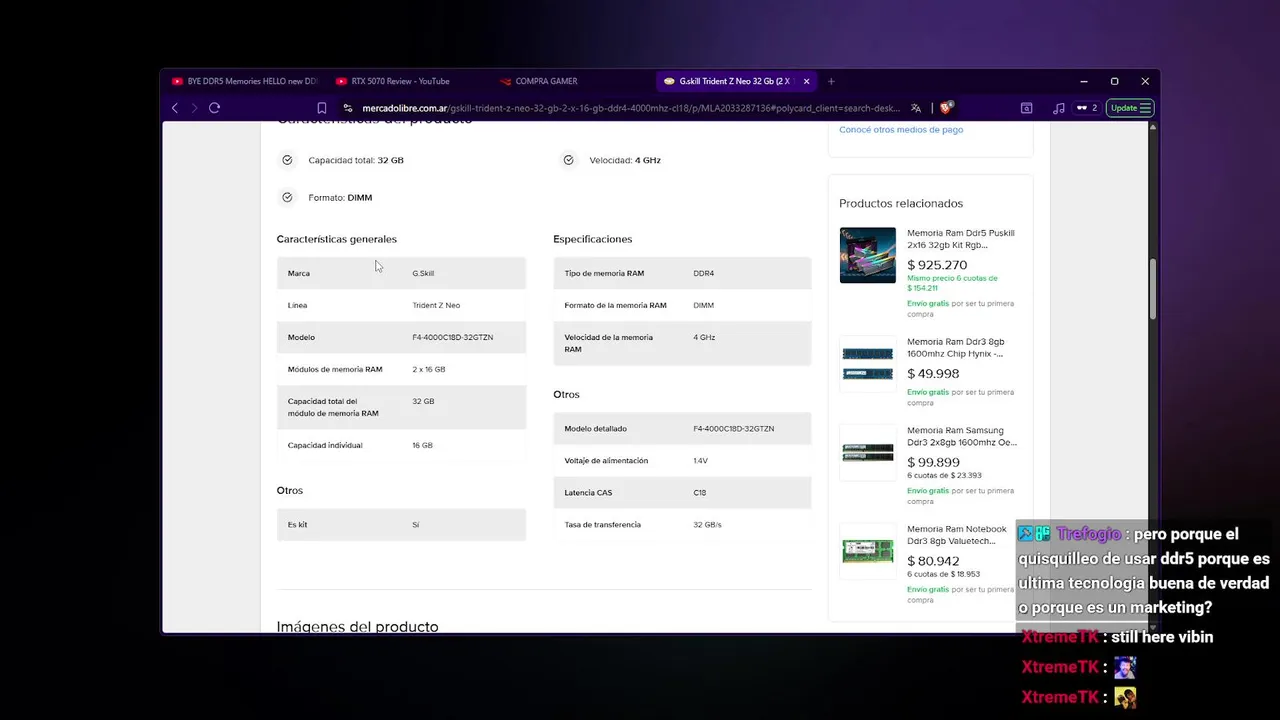
Task: Click the $ 80.942 price
Action: (x=933, y=561)
